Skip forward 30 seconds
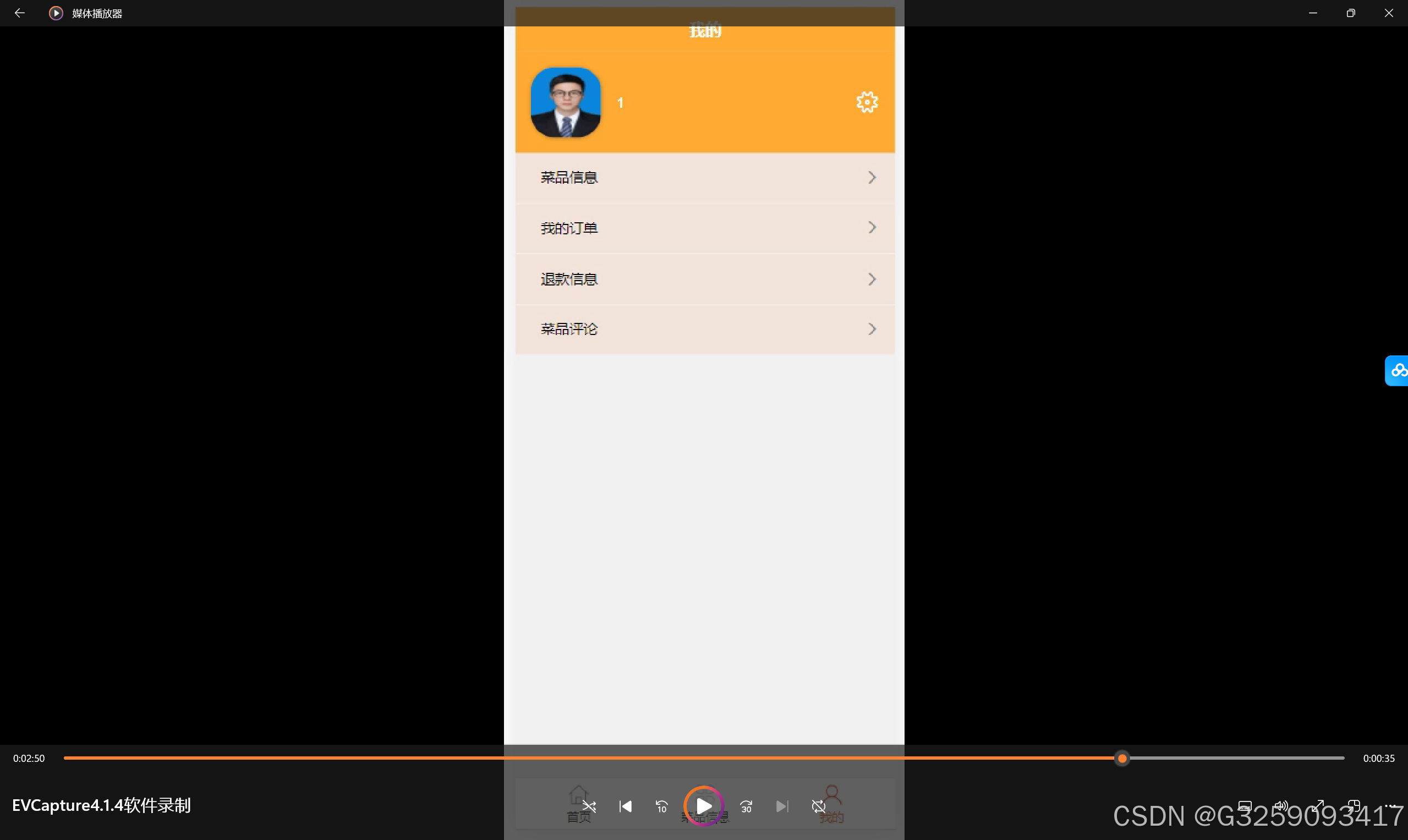 point(746,806)
